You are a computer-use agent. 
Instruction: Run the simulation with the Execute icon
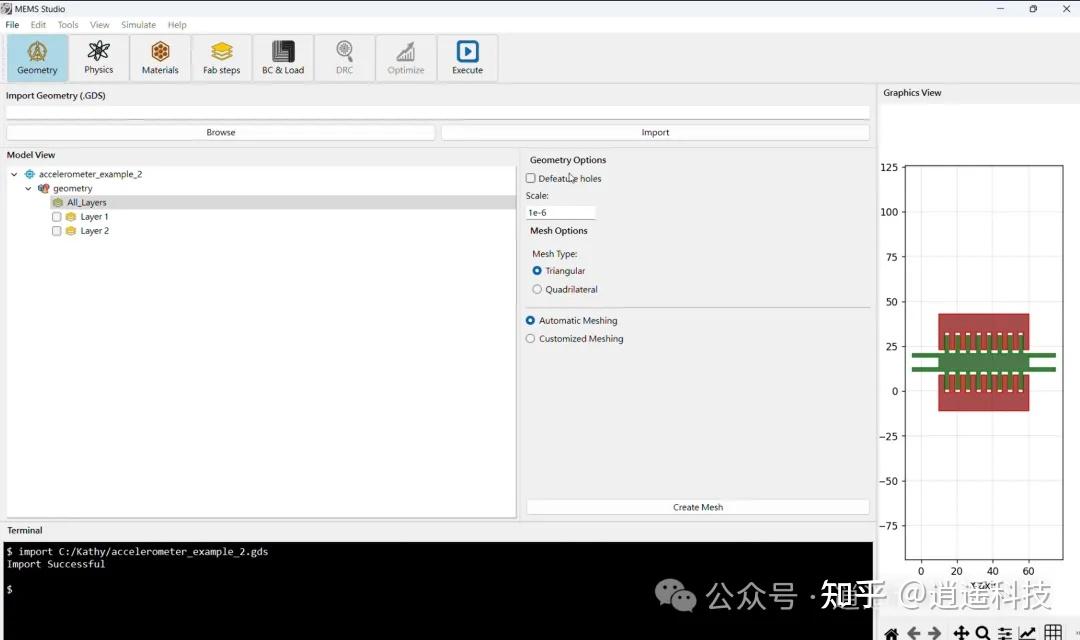(x=467, y=57)
